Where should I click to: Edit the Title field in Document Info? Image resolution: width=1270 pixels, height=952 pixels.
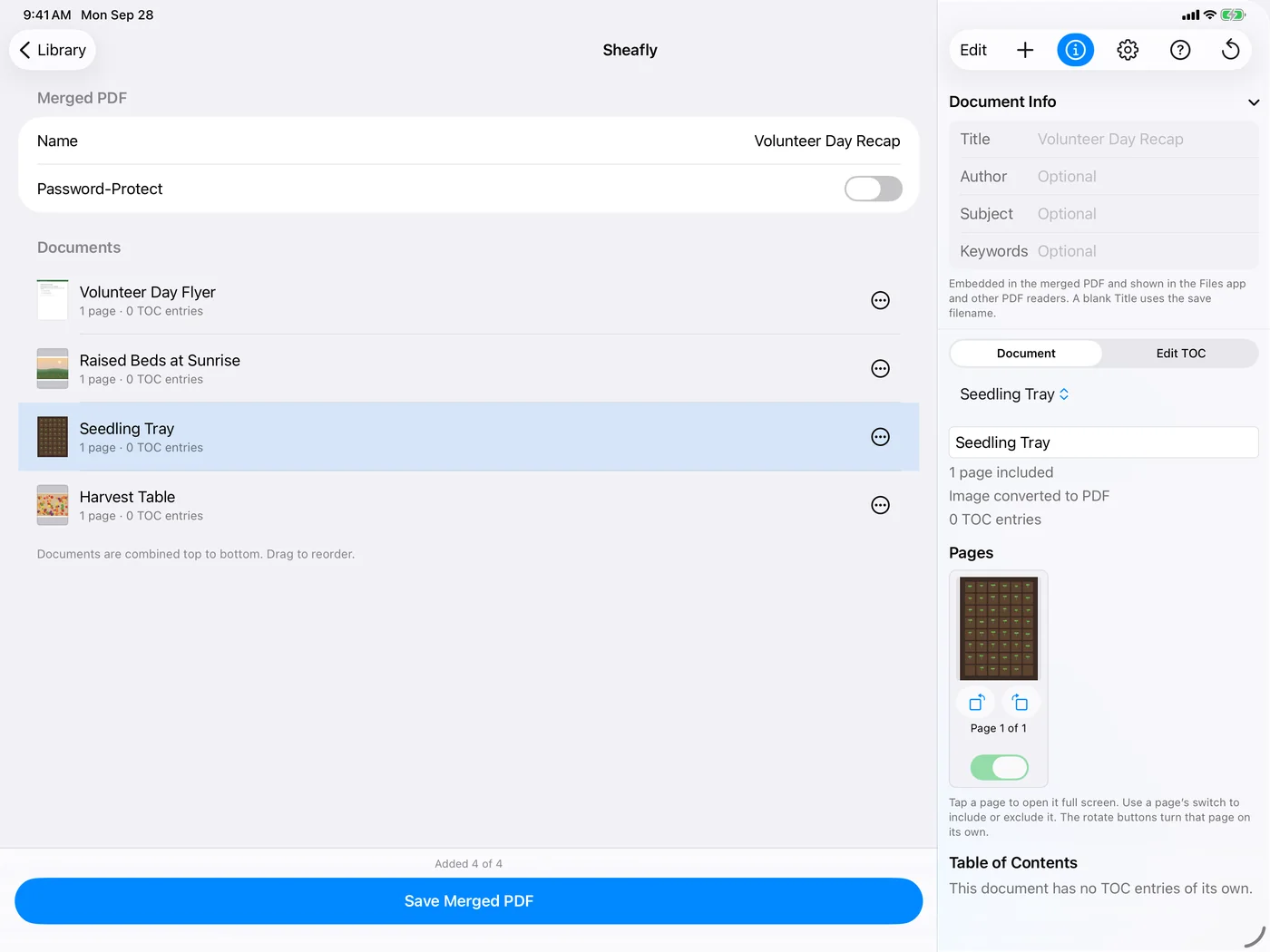(x=1104, y=140)
